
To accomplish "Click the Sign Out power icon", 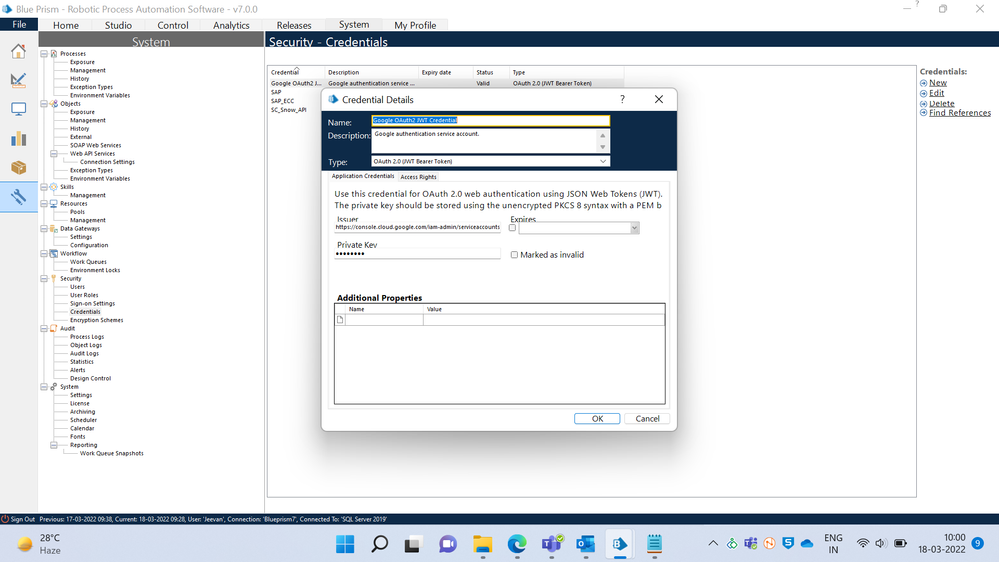I will (5, 519).
